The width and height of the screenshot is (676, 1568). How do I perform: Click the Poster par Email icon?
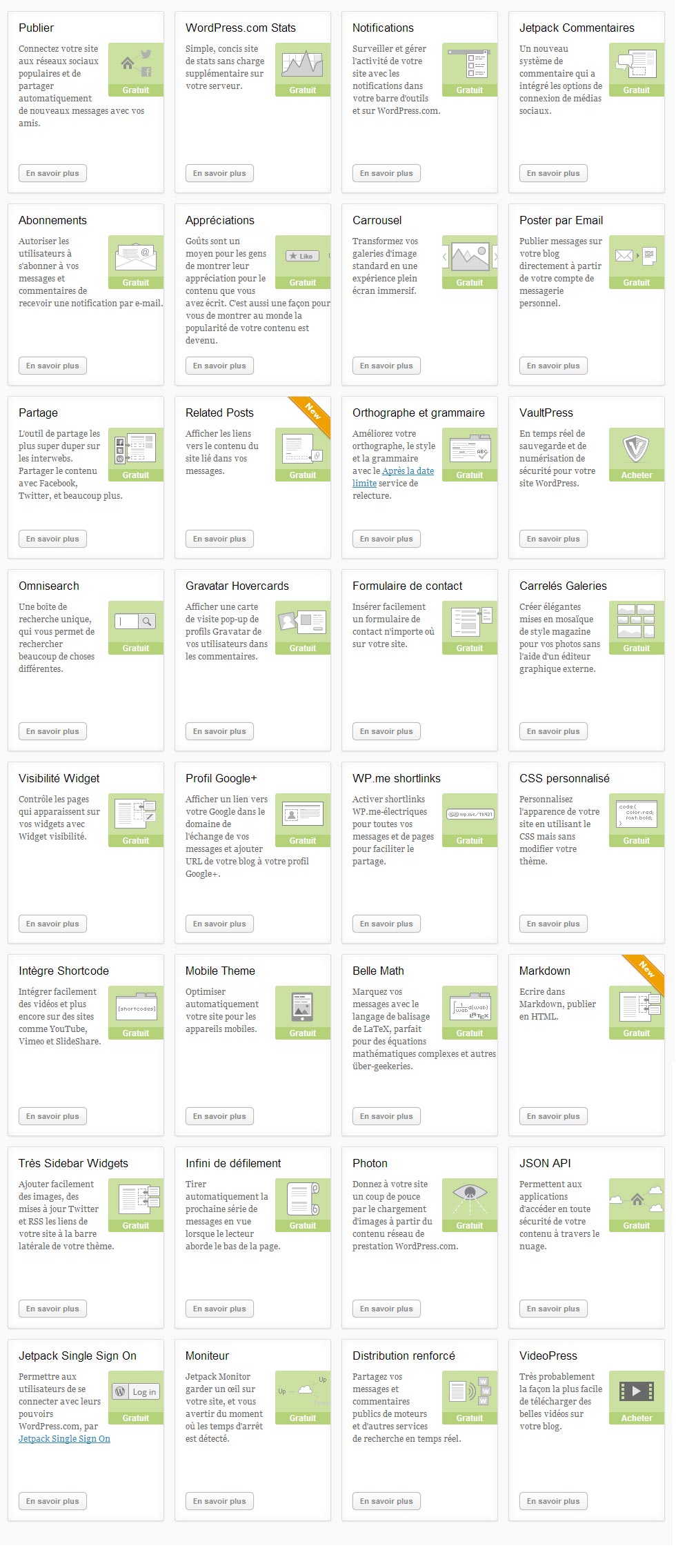pos(637,256)
